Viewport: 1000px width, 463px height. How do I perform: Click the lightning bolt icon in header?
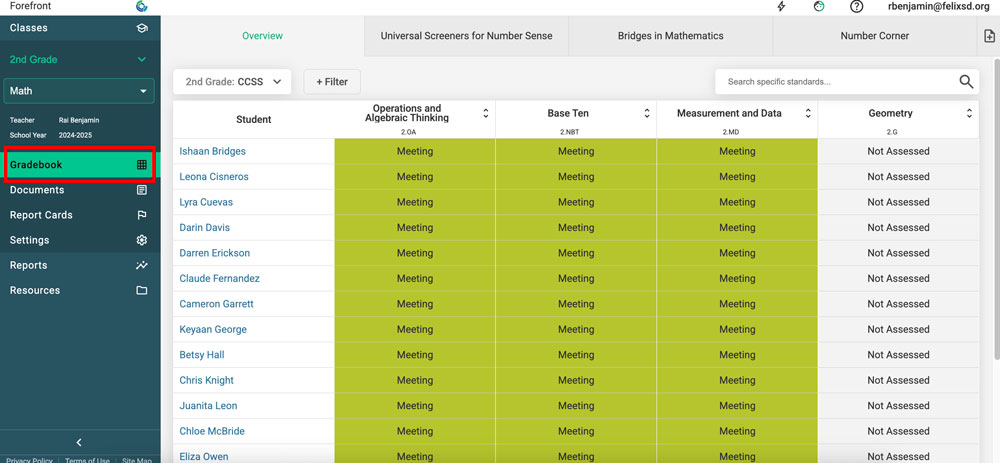782,7
